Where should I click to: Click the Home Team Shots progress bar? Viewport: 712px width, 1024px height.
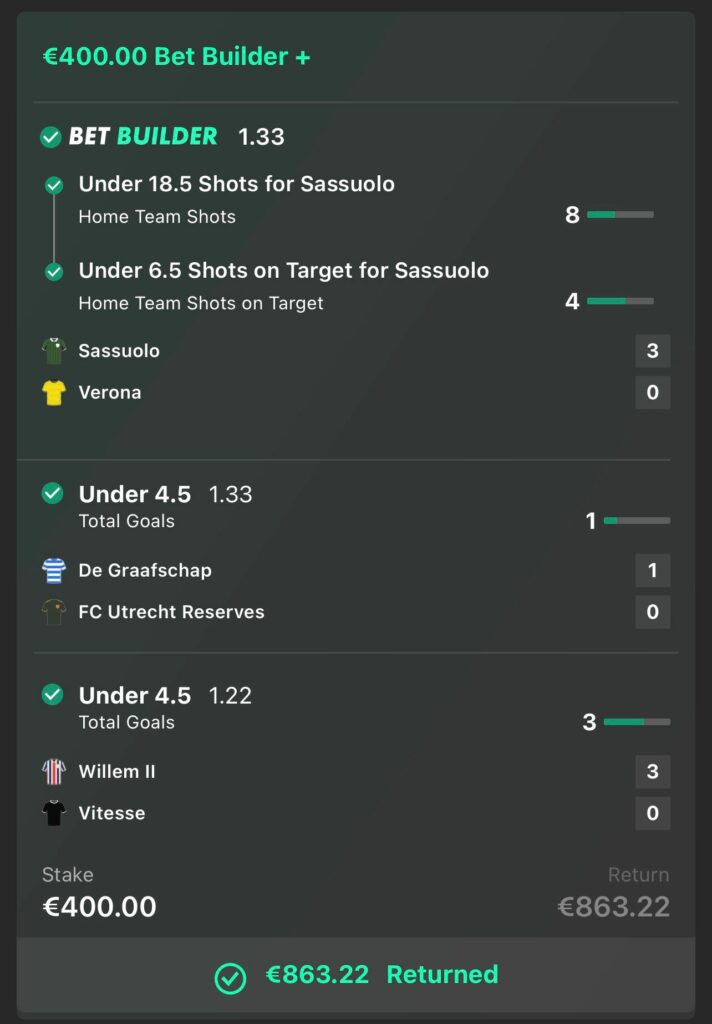coord(620,215)
